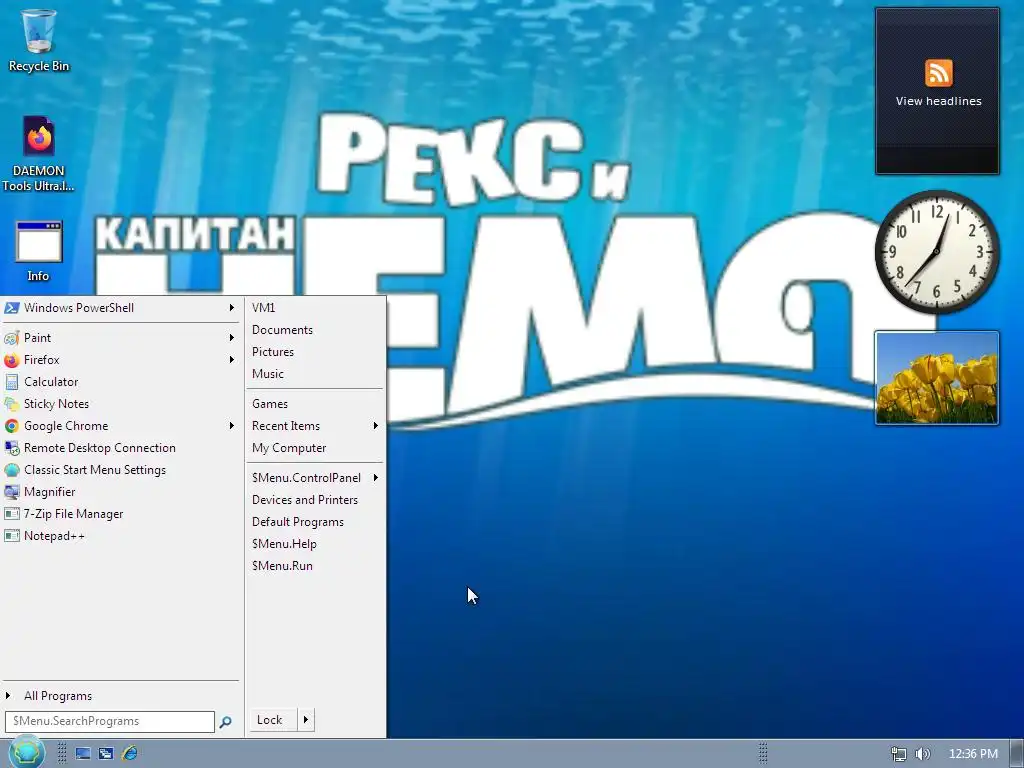The width and height of the screenshot is (1024, 768).
Task: Expand All Programs arrow
Action: point(8,696)
